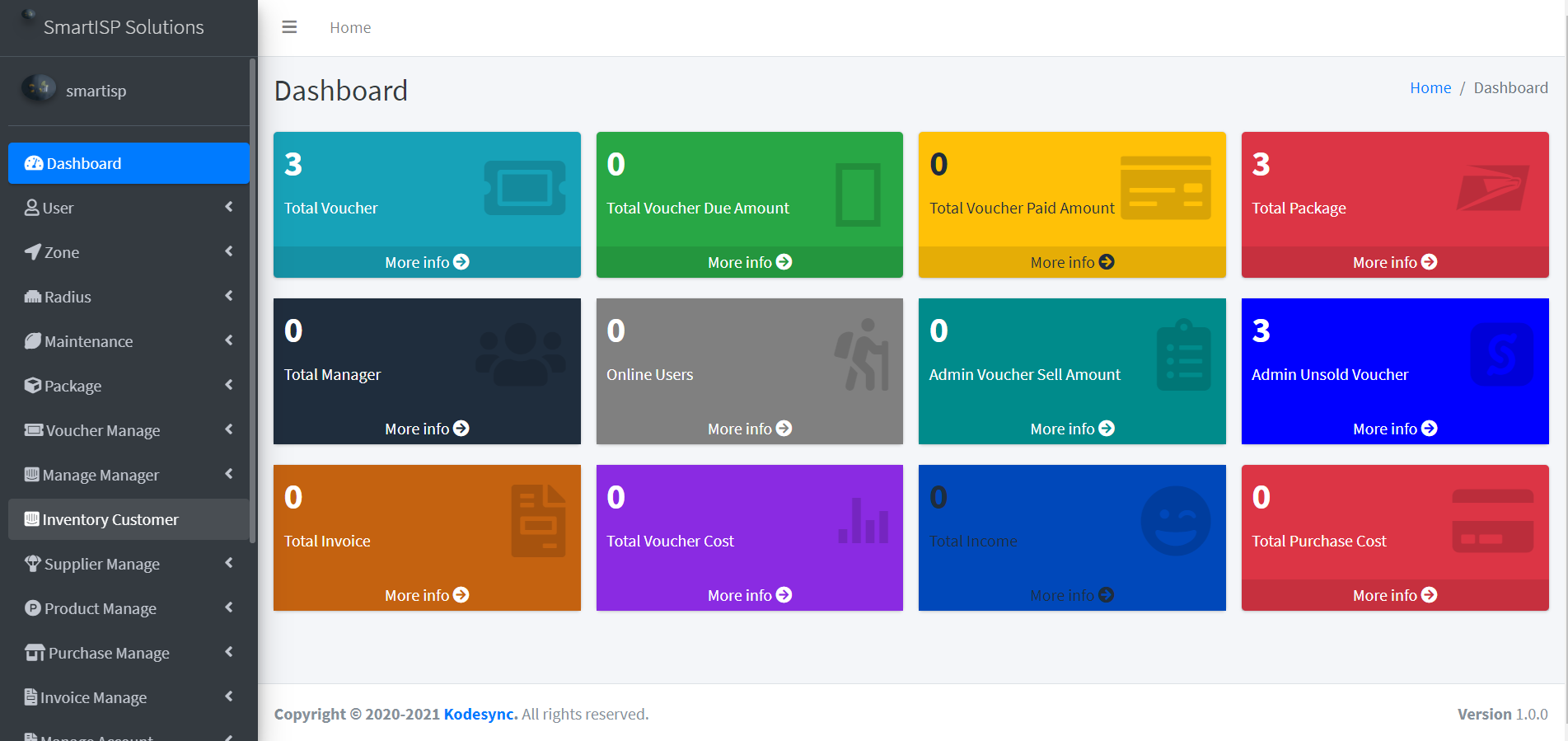Click the Product Manage circle-P icon
Screen dimensions: 1568x741
coord(33,608)
